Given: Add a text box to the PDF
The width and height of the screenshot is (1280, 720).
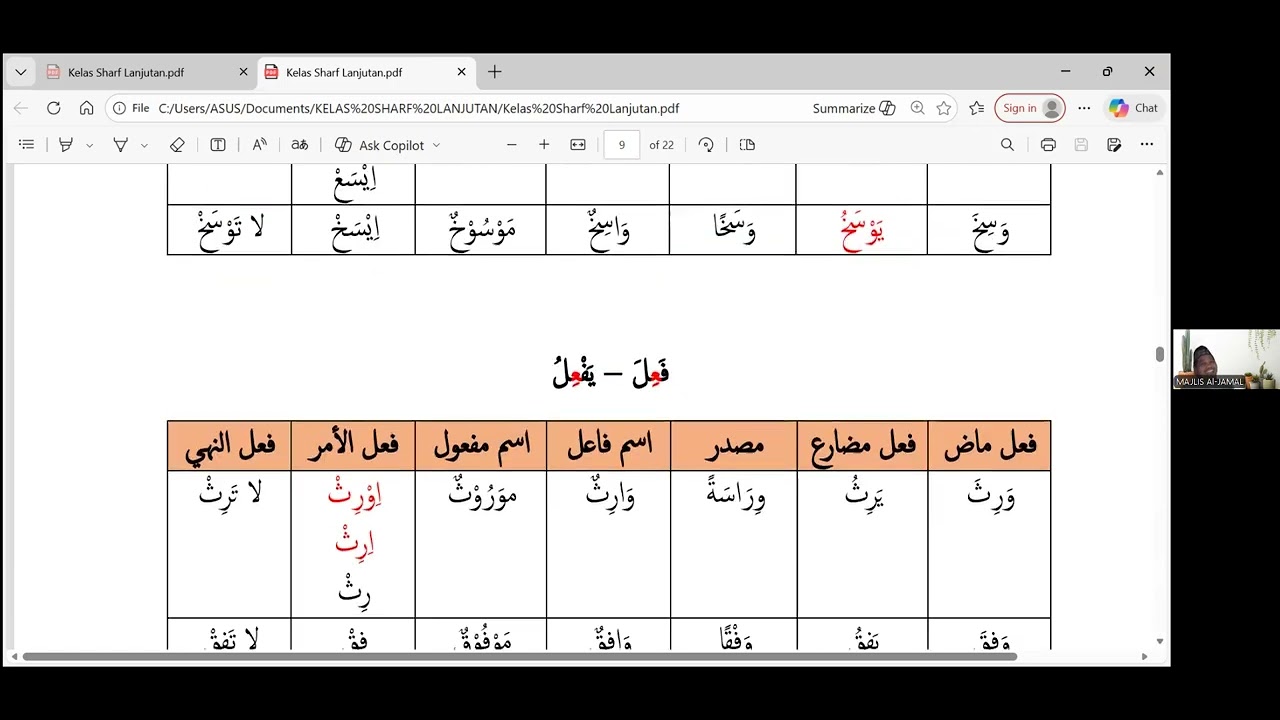Looking at the screenshot, I should (x=218, y=145).
